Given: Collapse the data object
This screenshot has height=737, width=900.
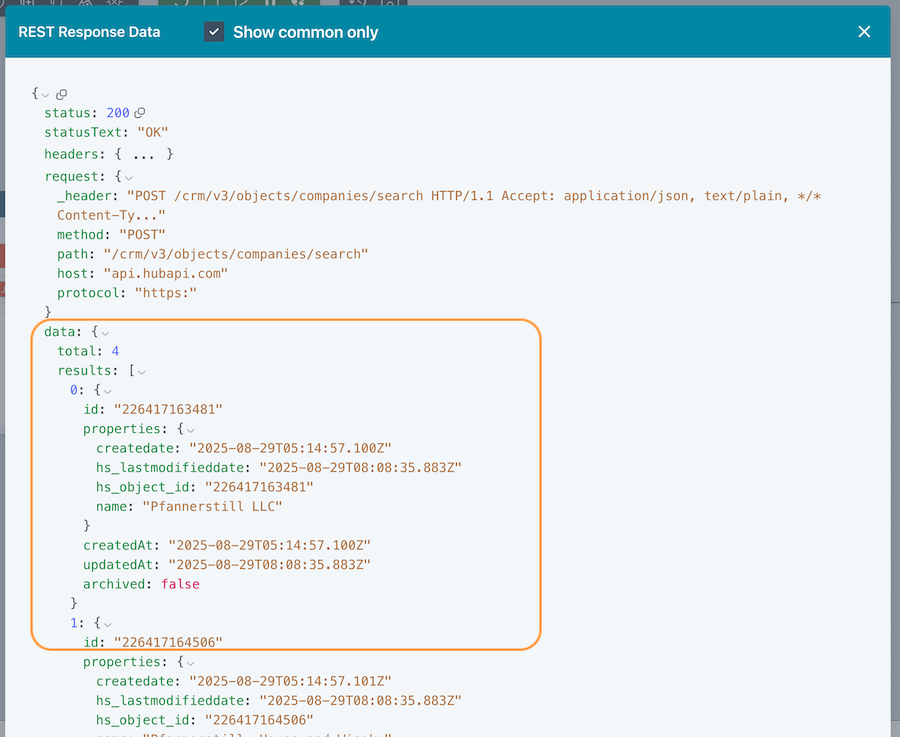Looking at the screenshot, I should pos(105,331).
